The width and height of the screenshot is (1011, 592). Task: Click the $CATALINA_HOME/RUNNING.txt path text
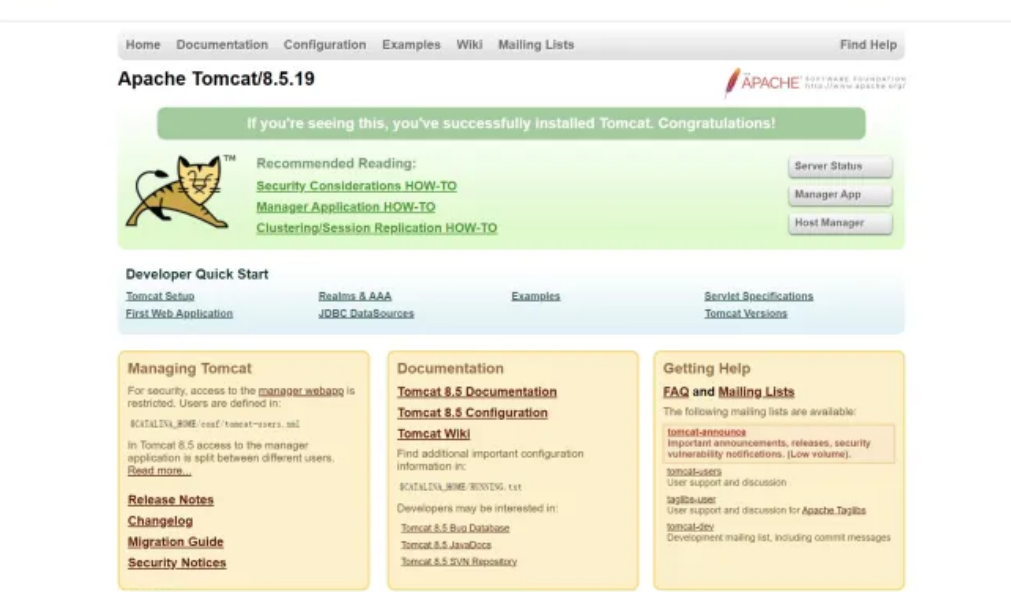[461, 487]
